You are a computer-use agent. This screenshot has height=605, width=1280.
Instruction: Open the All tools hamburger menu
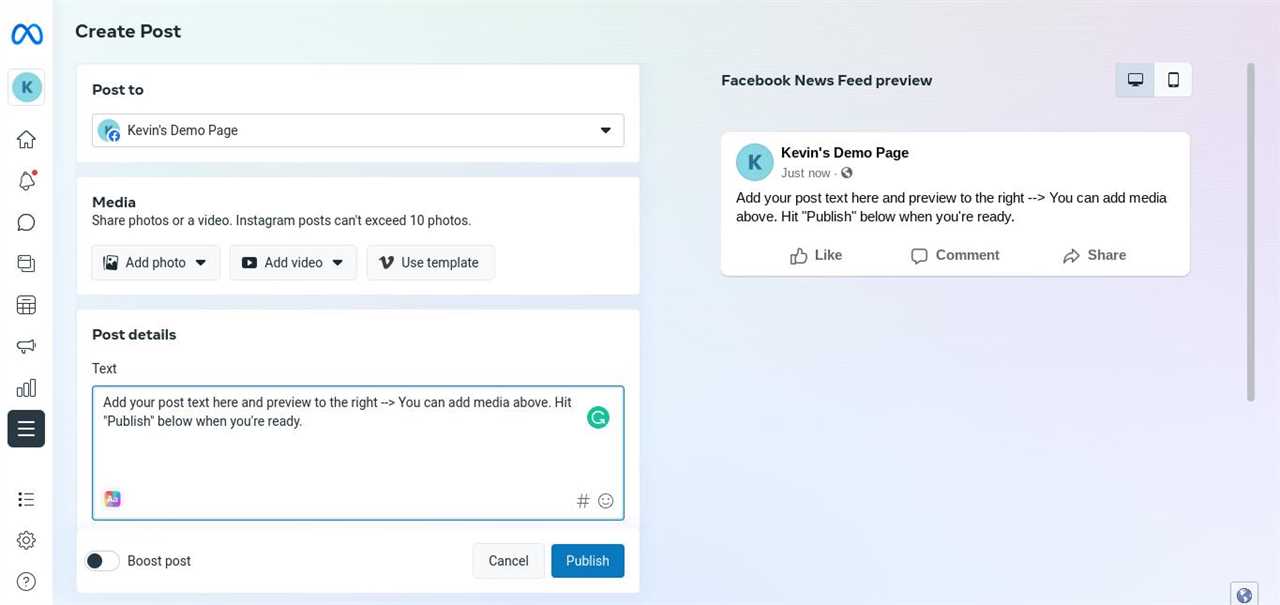[x=26, y=429]
